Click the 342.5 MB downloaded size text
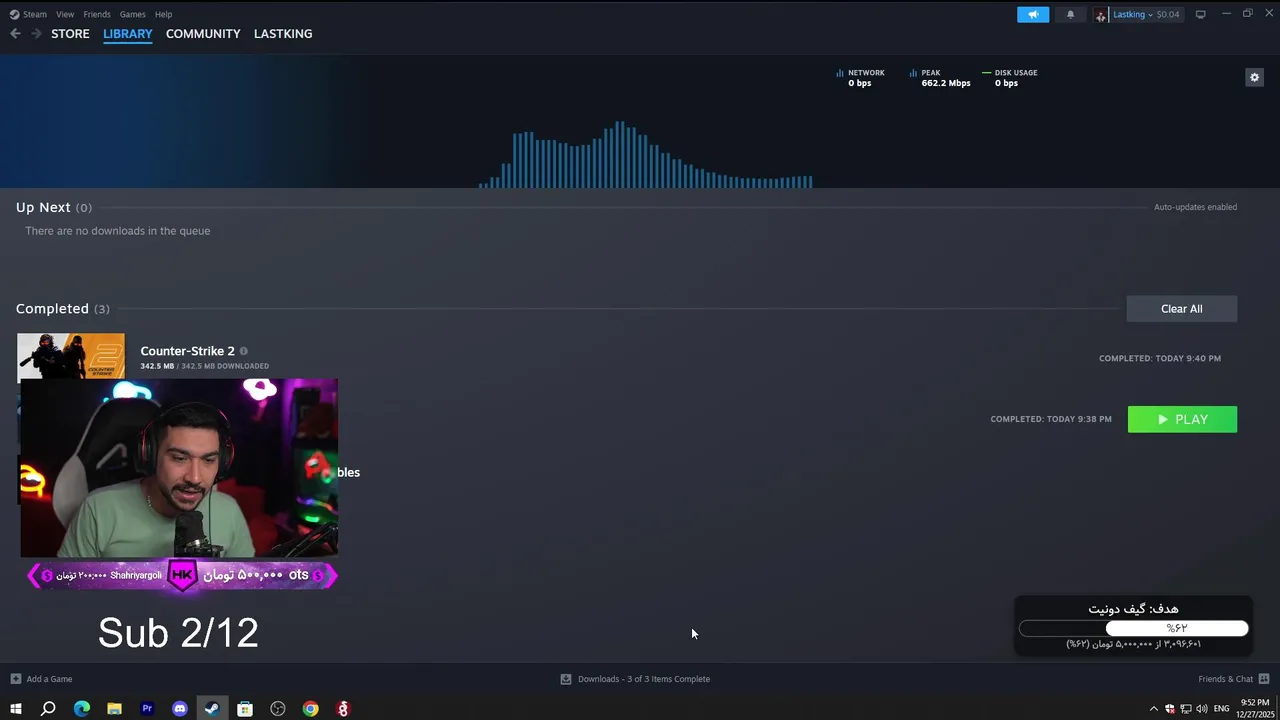 coord(204,366)
